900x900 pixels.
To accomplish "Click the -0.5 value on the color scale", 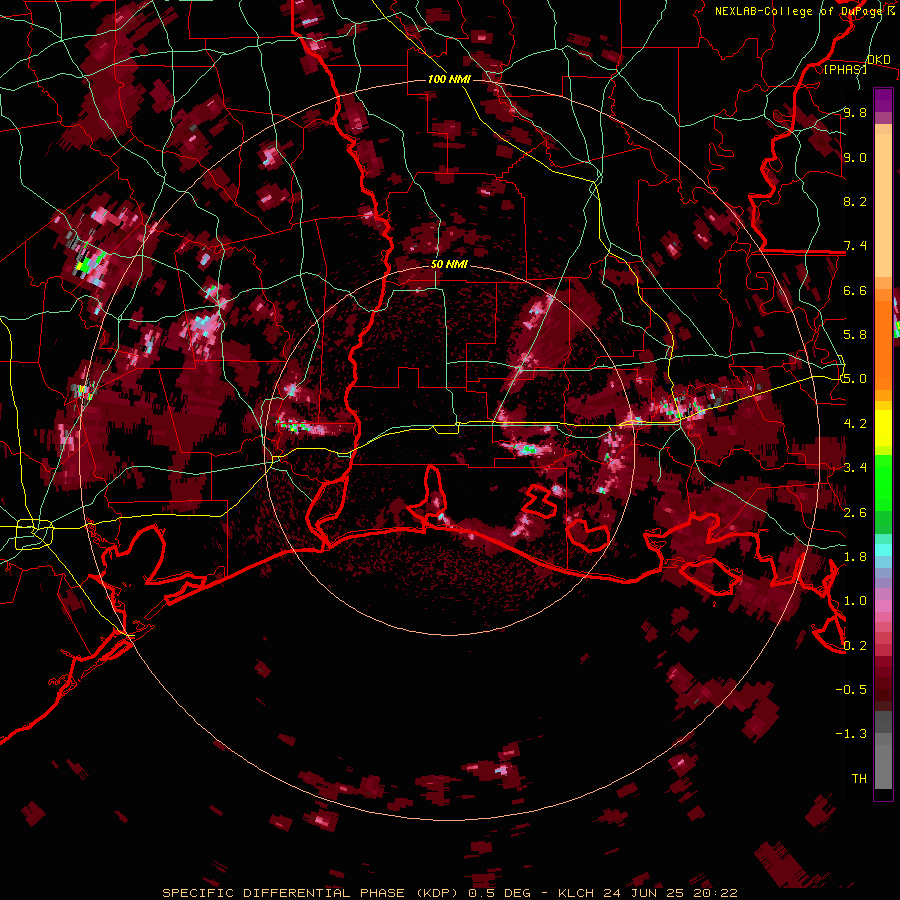I will coord(851,690).
